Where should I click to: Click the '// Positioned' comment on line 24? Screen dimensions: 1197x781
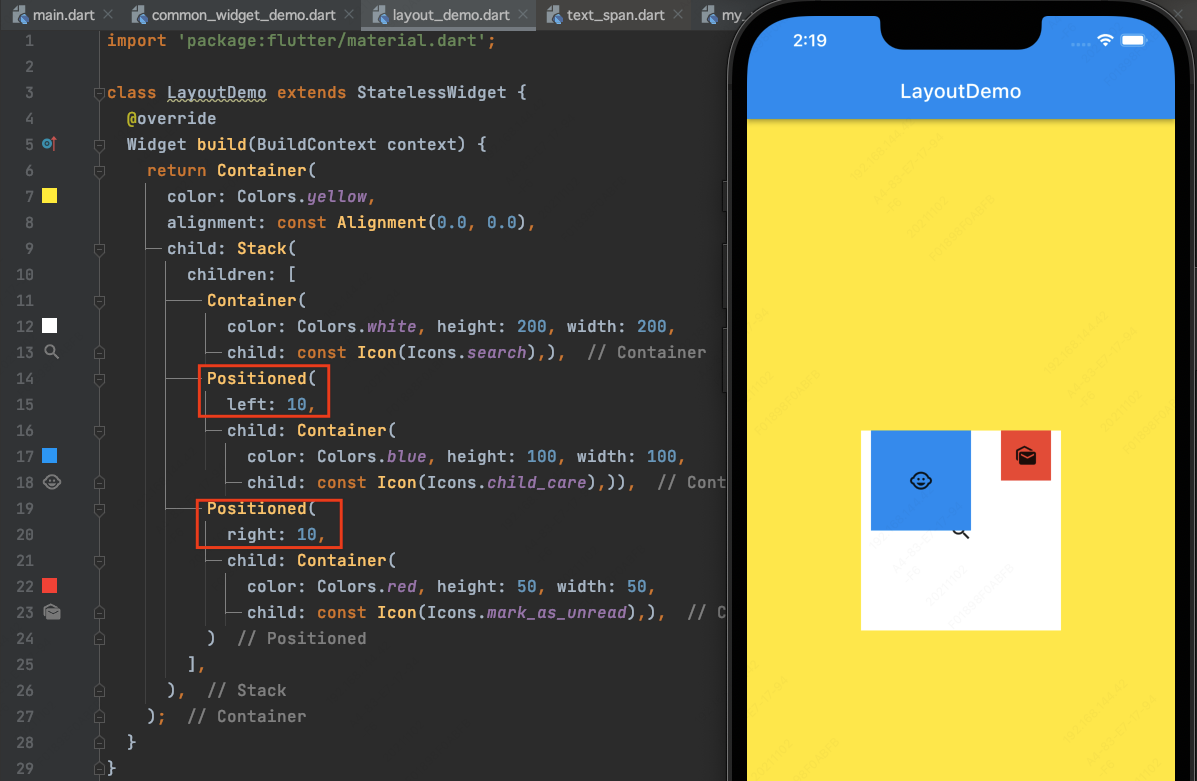[302, 637]
